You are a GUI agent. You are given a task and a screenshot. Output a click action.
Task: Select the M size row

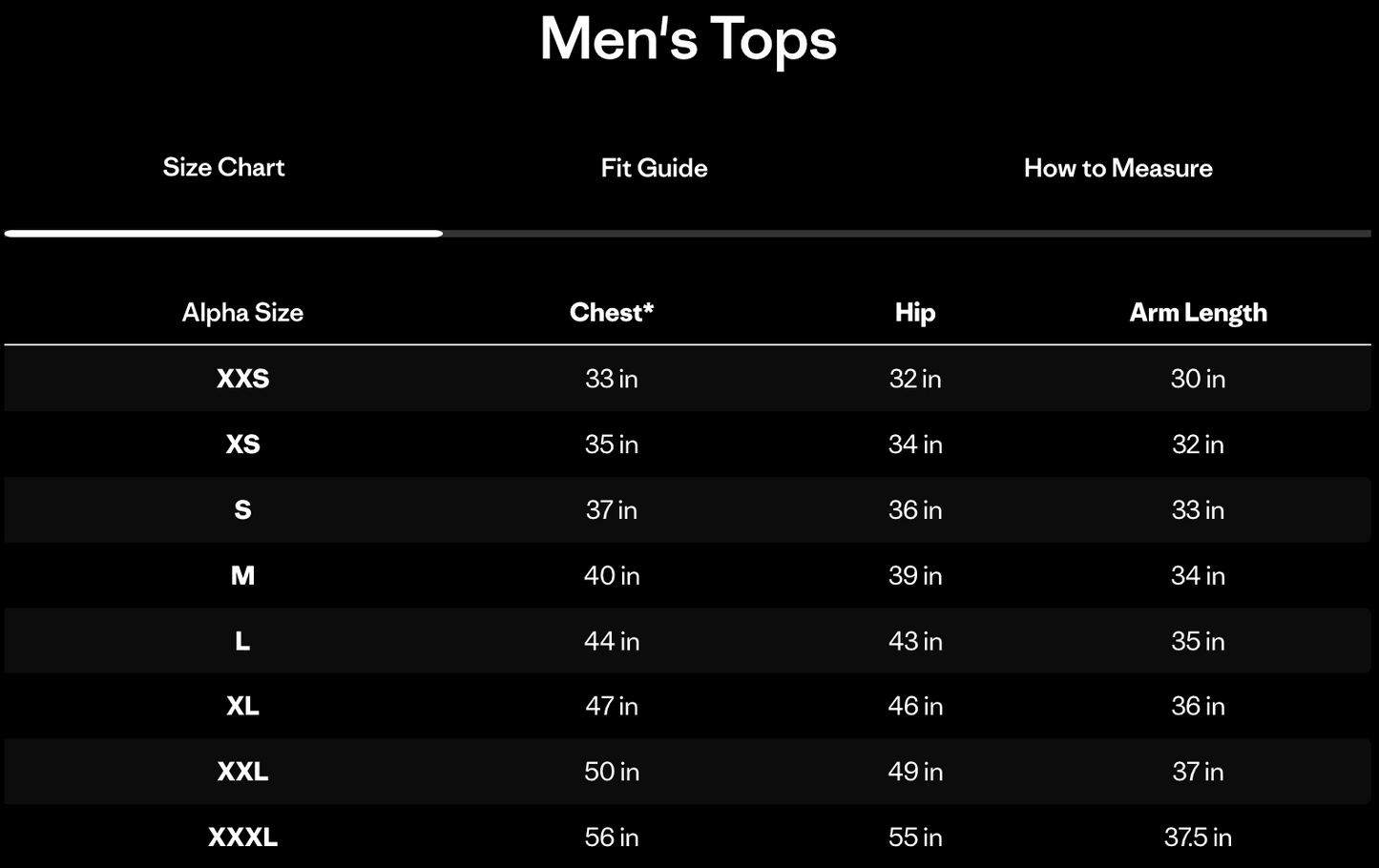(x=243, y=575)
